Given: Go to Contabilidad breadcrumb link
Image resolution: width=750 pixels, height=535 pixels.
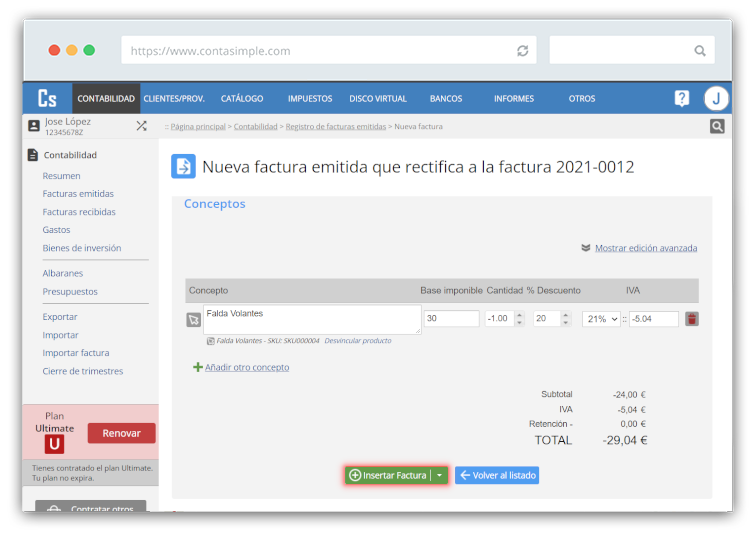Looking at the screenshot, I should tap(255, 126).
